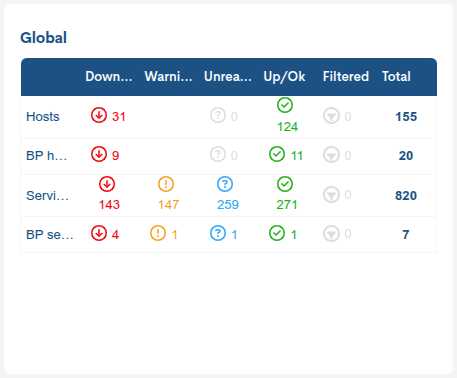Click the grey filter icon in Hosts row

[x=331, y=116]
